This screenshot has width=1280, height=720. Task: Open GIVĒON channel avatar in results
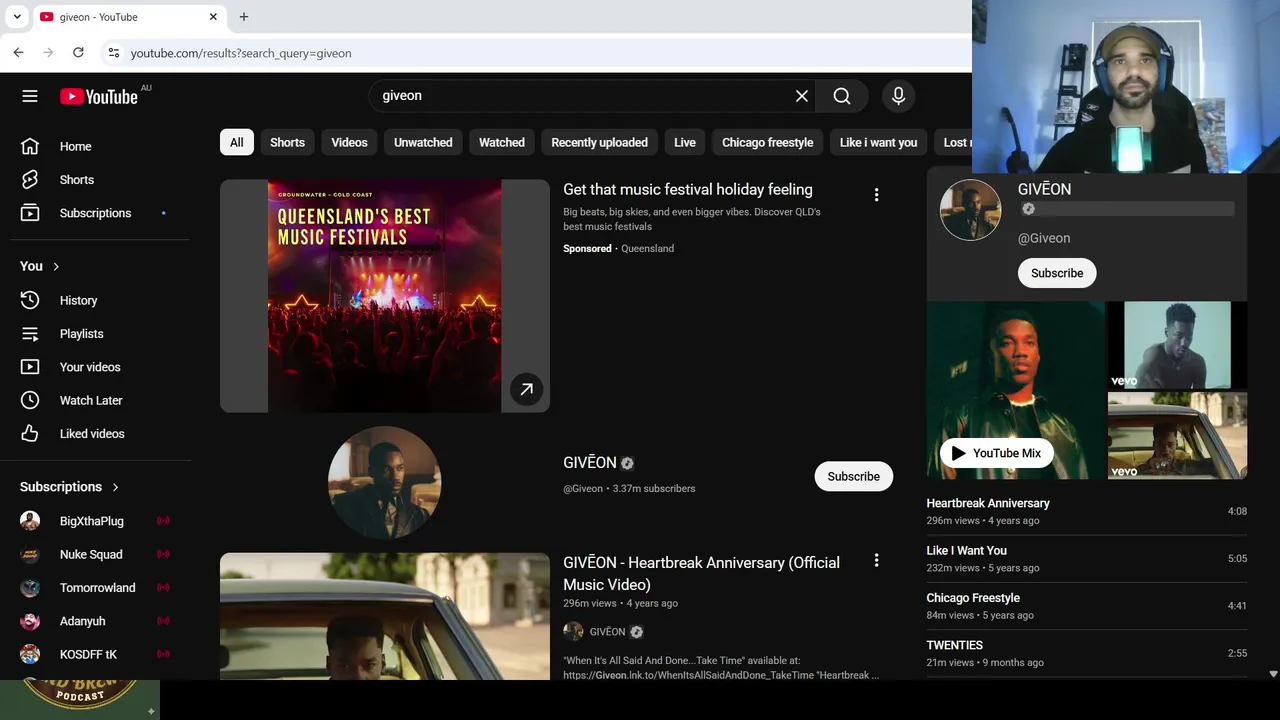pos(385,481)
